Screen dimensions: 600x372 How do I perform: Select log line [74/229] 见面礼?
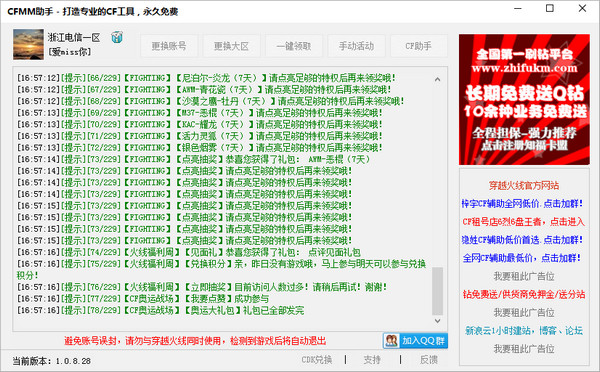coord(189,252)
